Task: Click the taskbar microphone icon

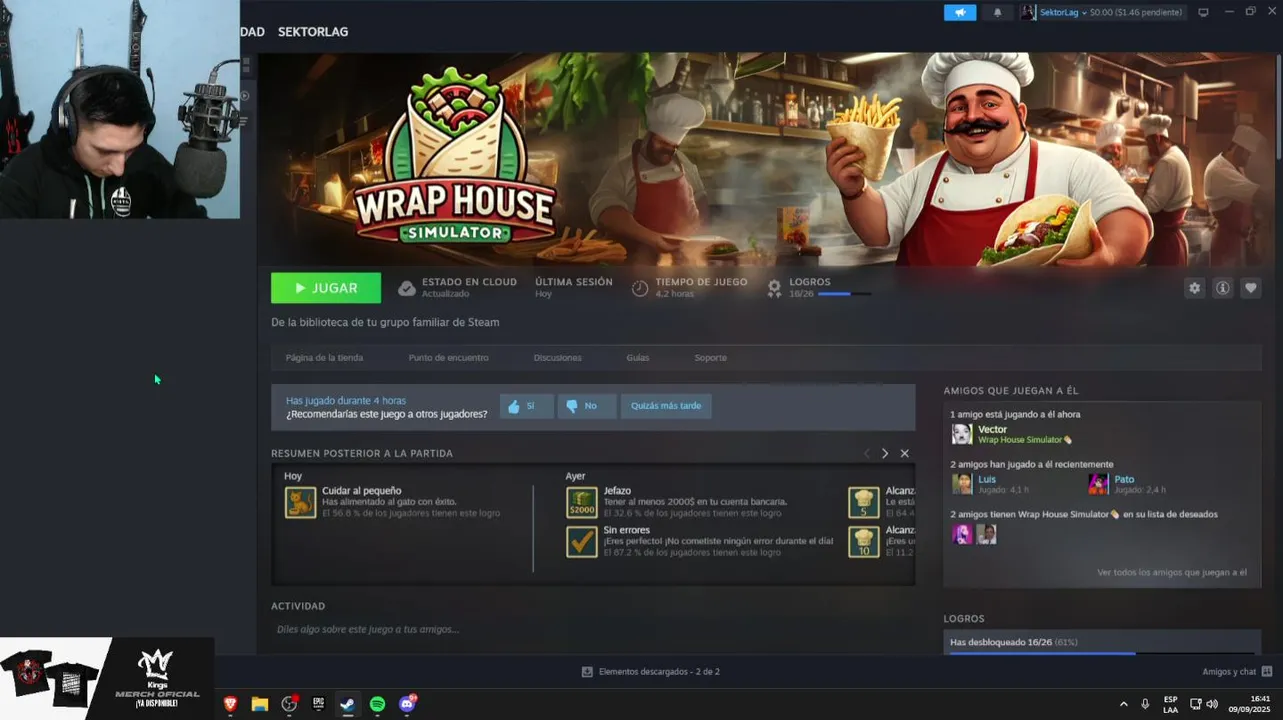Action: (1145, 704)
